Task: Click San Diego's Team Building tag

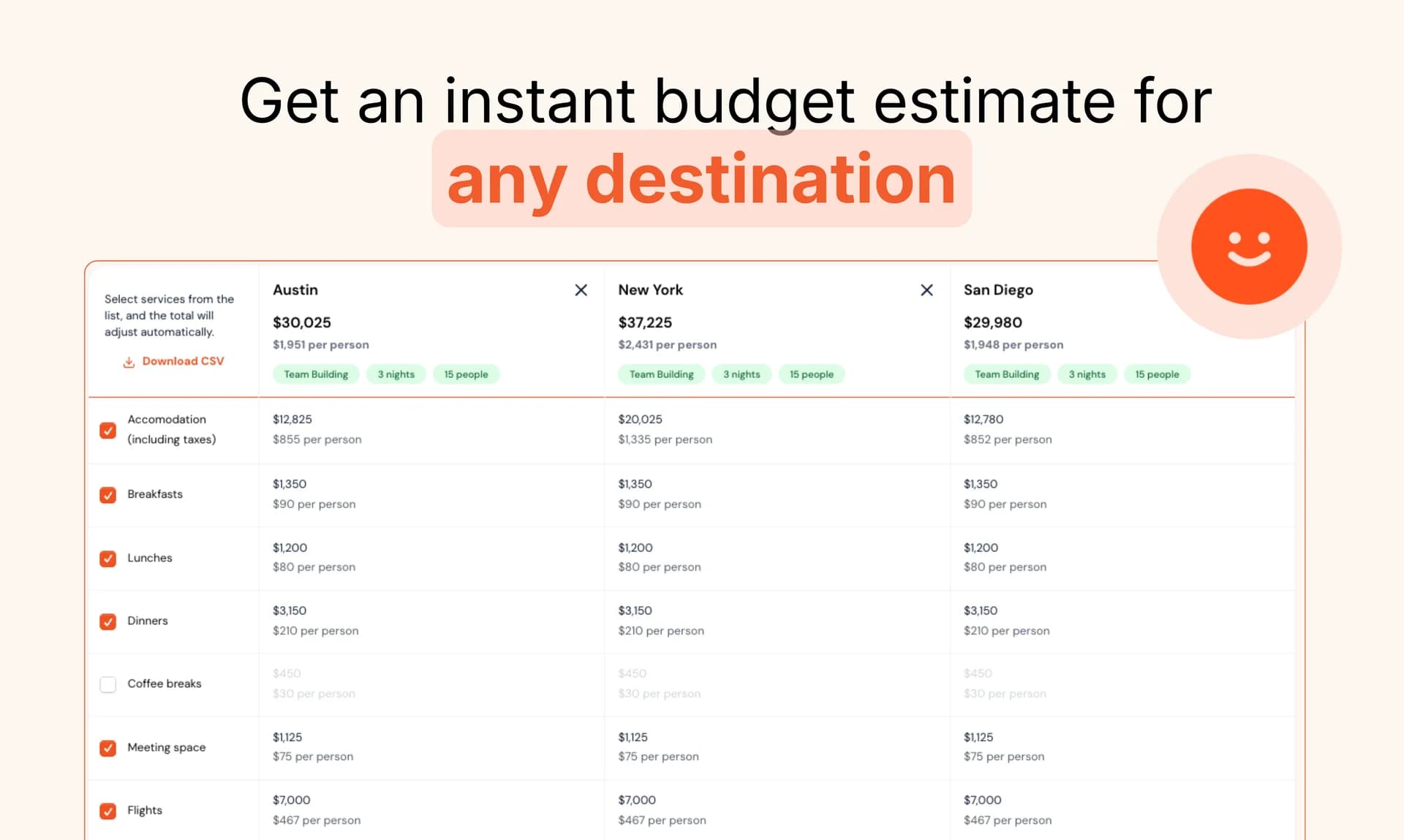Action: [1006, 374]
